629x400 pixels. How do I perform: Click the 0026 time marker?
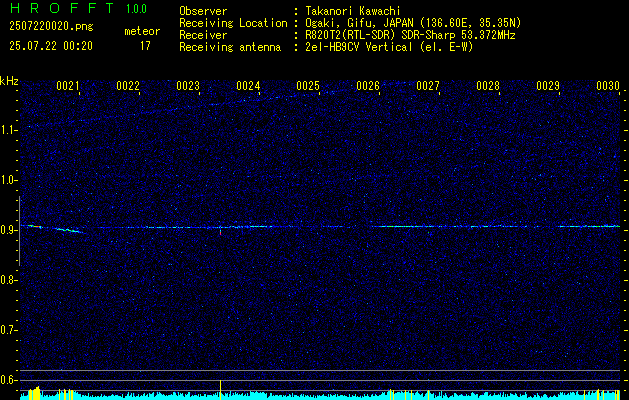tap(368, 86)
